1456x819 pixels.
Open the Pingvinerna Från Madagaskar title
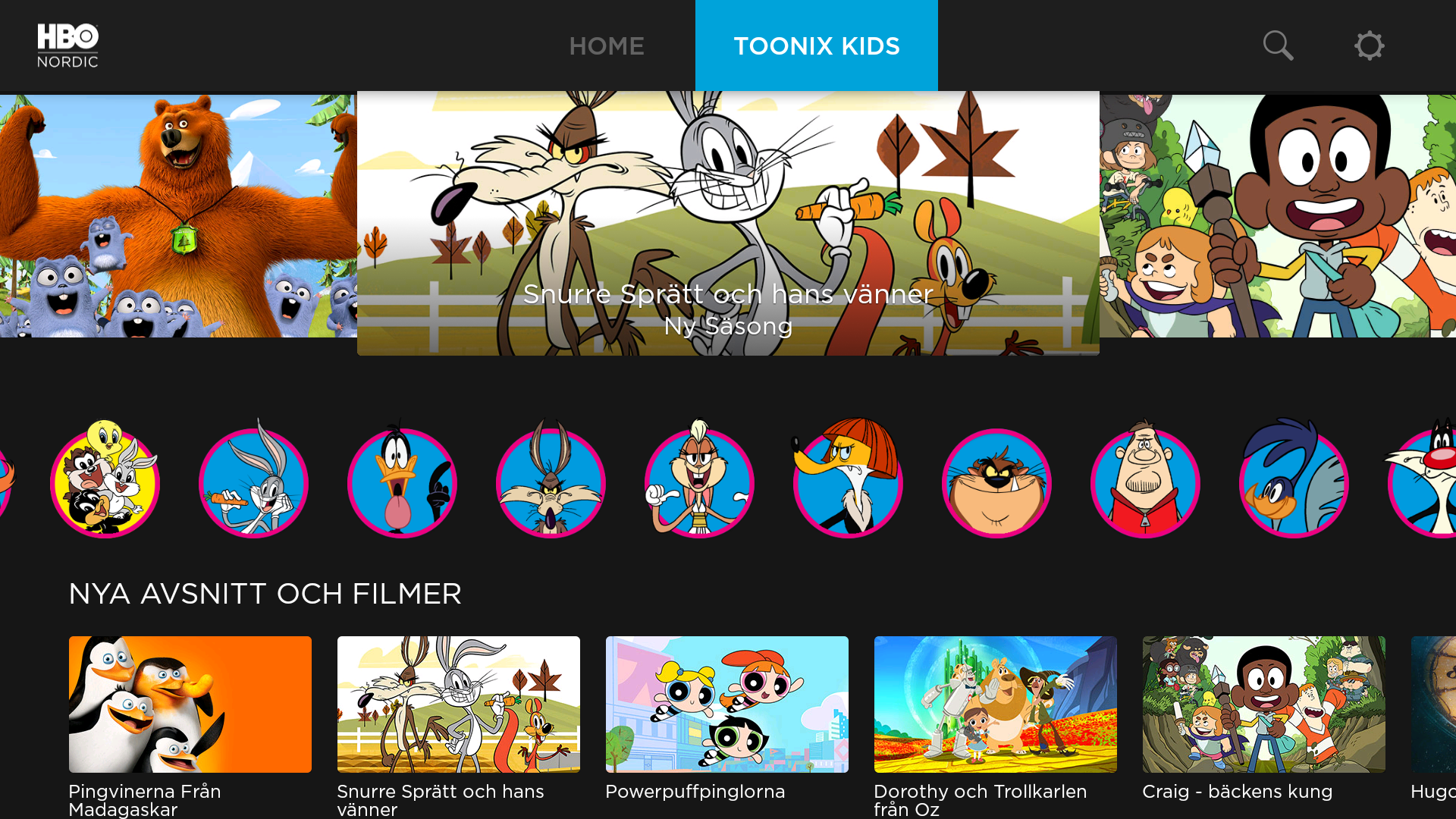point(190,726)
